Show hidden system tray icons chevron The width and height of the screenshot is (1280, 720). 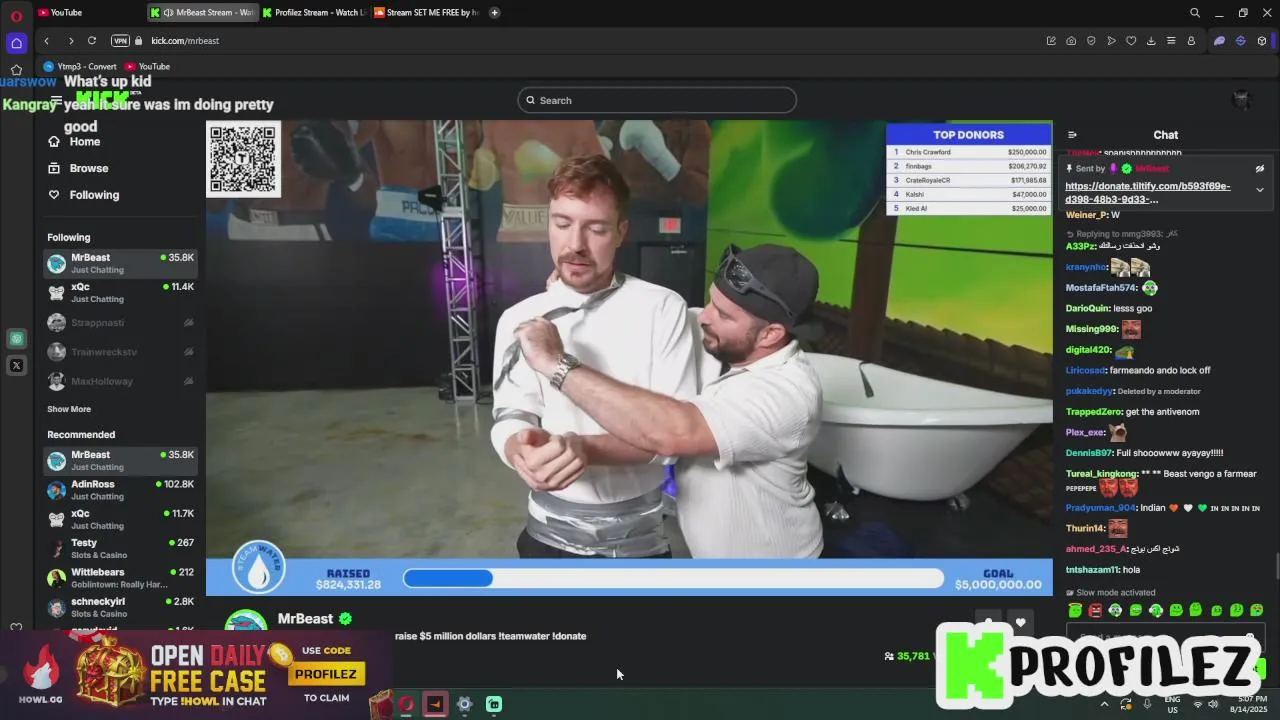tap(1104, 704)
